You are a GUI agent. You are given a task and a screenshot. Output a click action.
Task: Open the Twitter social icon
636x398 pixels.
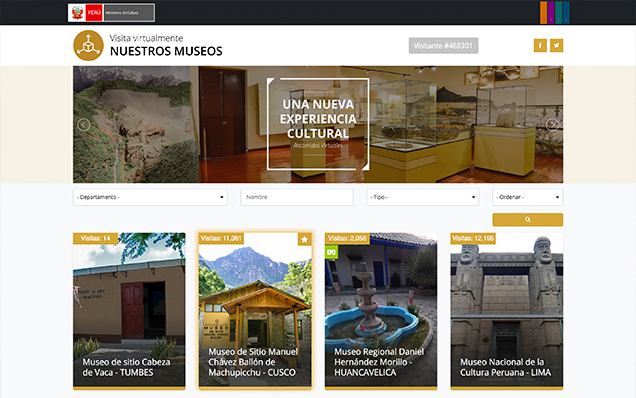pos(556,45)
